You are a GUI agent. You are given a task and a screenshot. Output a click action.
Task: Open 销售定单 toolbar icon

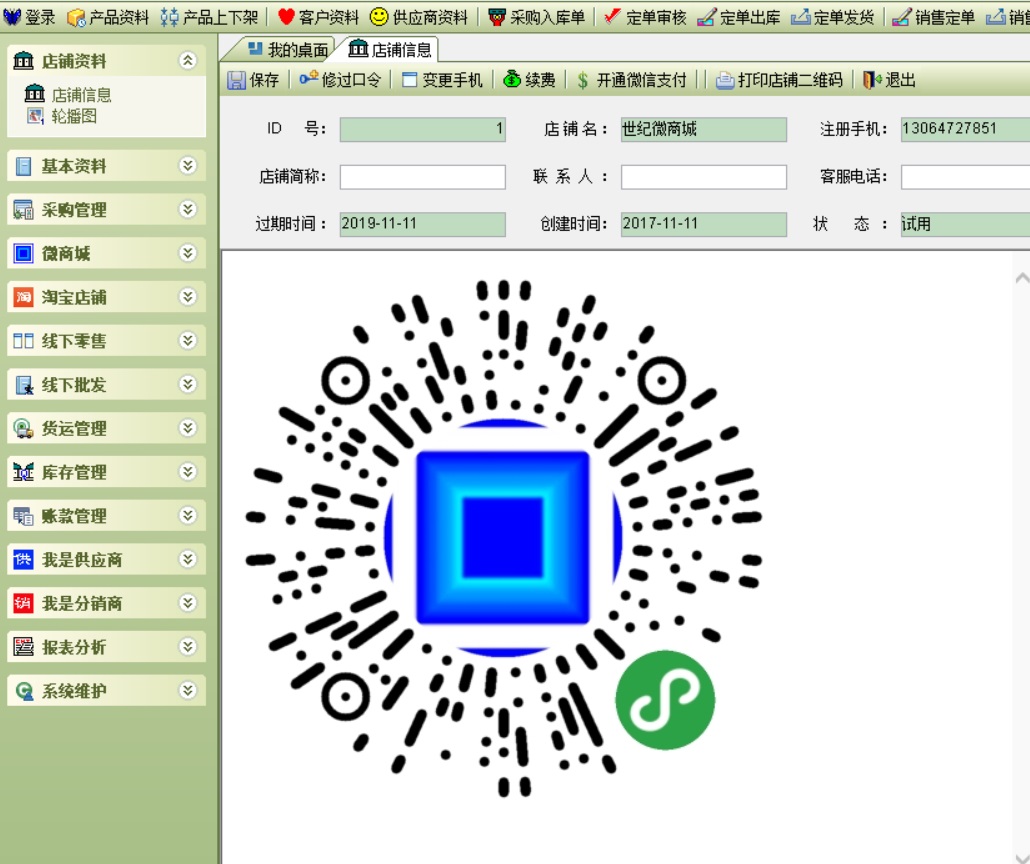click(901, 17)
